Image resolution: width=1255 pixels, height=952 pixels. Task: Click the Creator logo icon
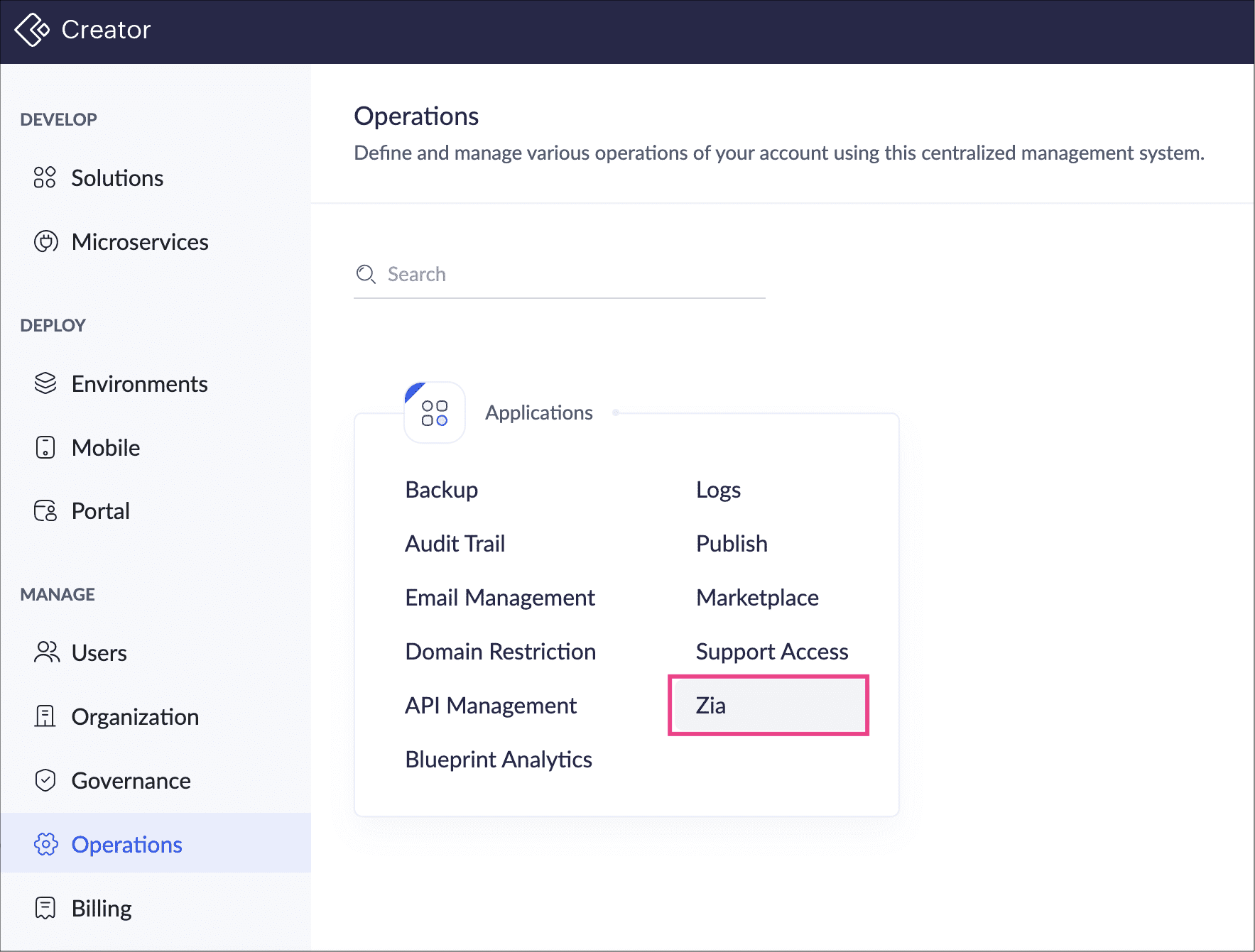pos(32,30)
